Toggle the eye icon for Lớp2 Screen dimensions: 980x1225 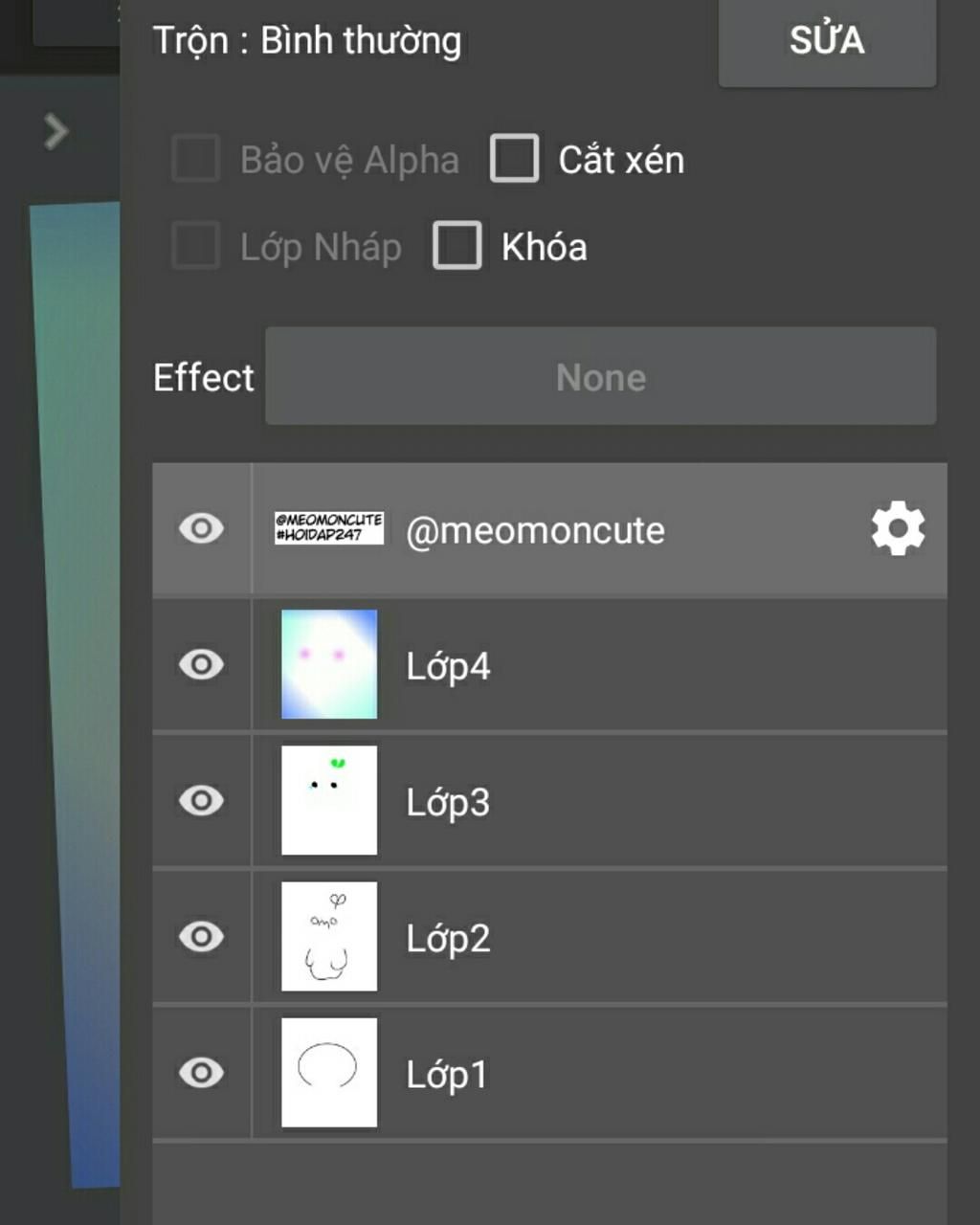point(201,936)
